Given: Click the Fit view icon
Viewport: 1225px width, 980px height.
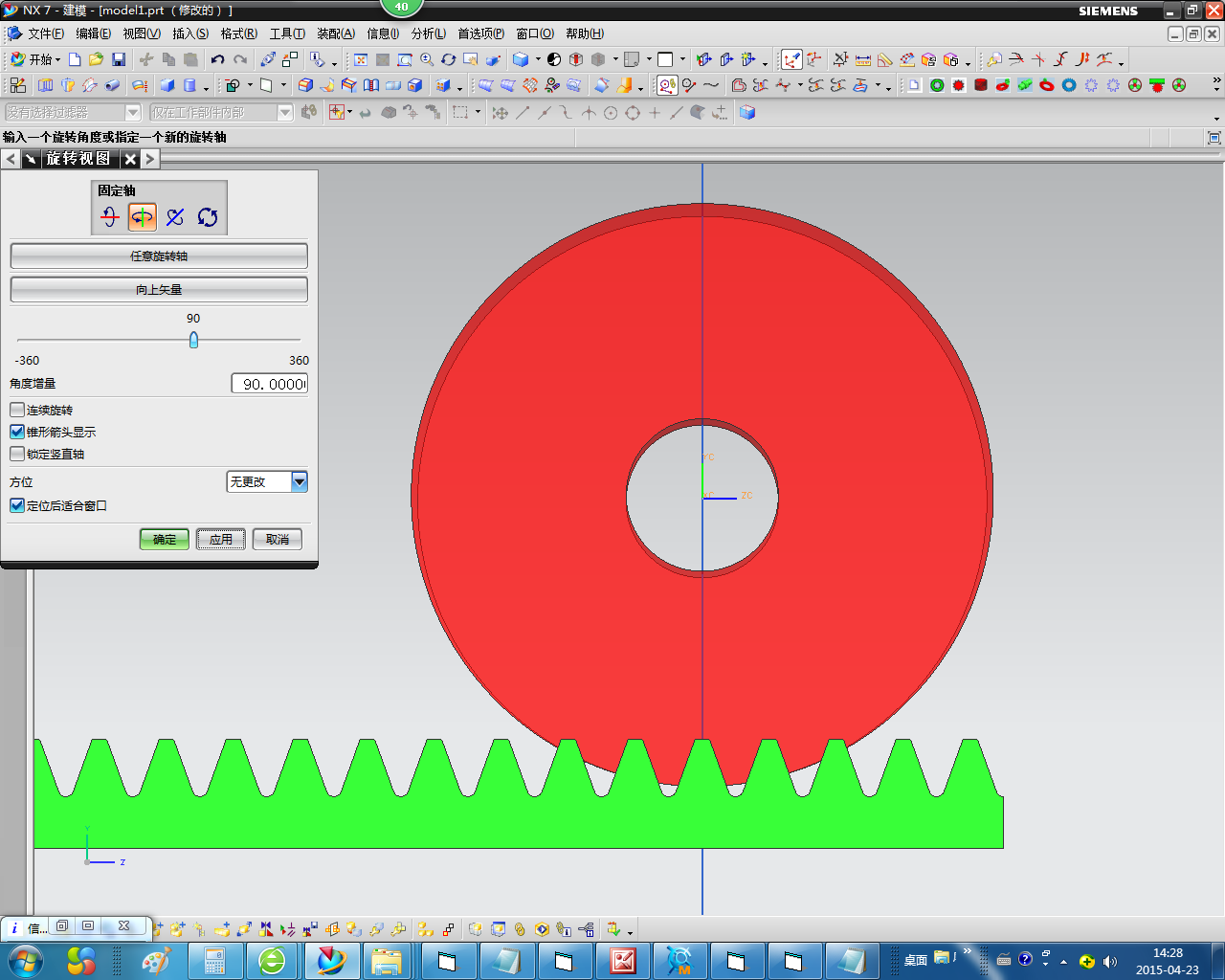Looking at the screenshot, I should point(361,59).
